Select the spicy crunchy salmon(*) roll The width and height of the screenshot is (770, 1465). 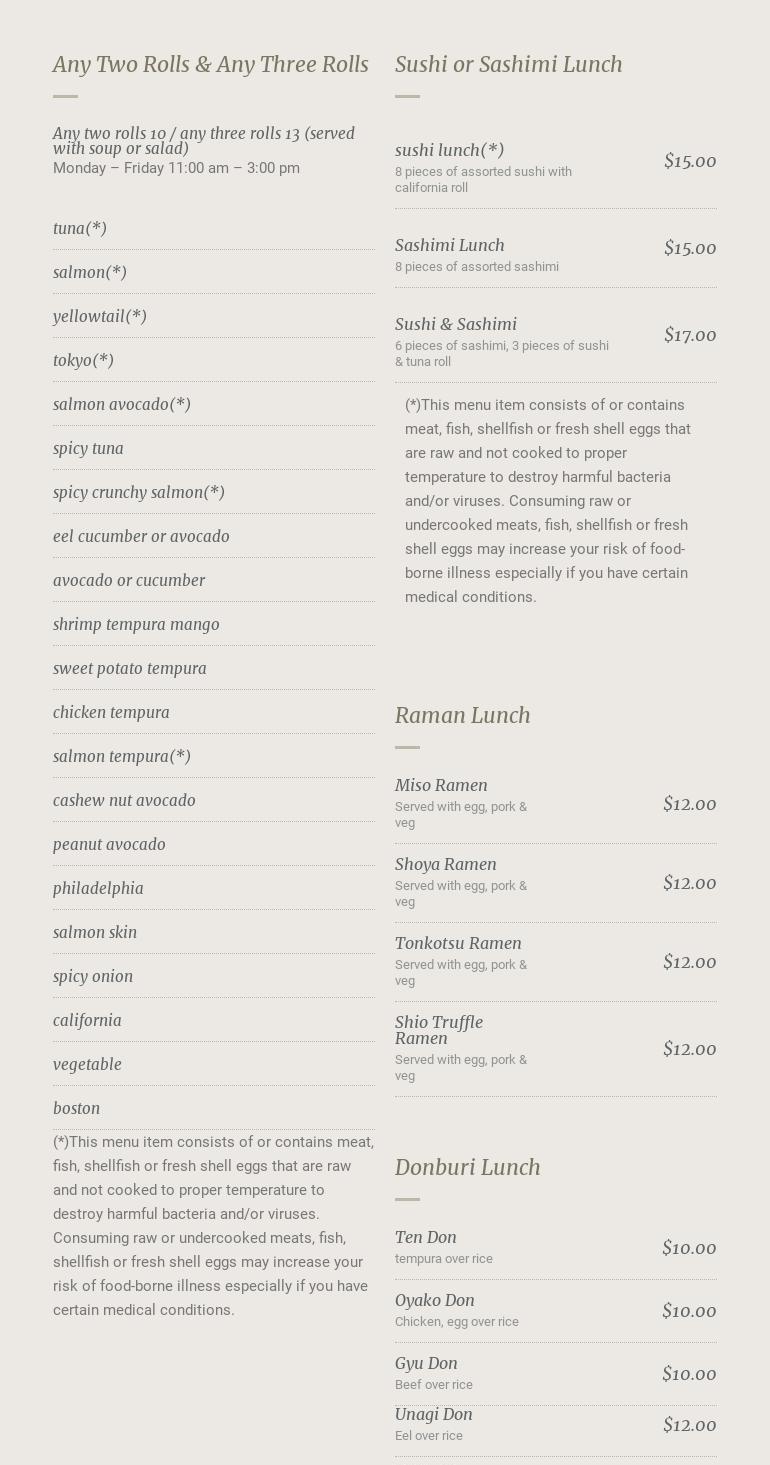[139, 493]
